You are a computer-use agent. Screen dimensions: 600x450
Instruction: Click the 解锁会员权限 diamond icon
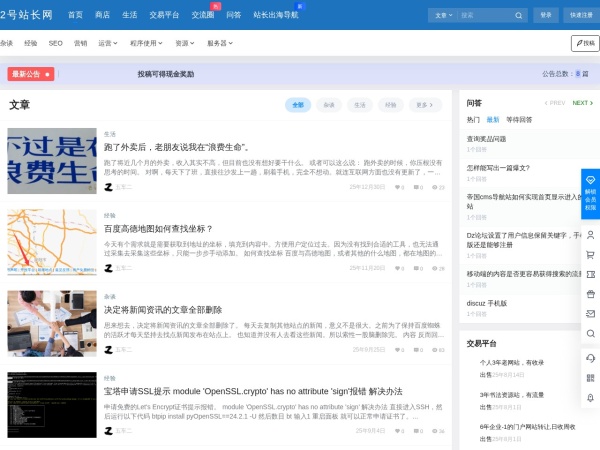[590, 184]
